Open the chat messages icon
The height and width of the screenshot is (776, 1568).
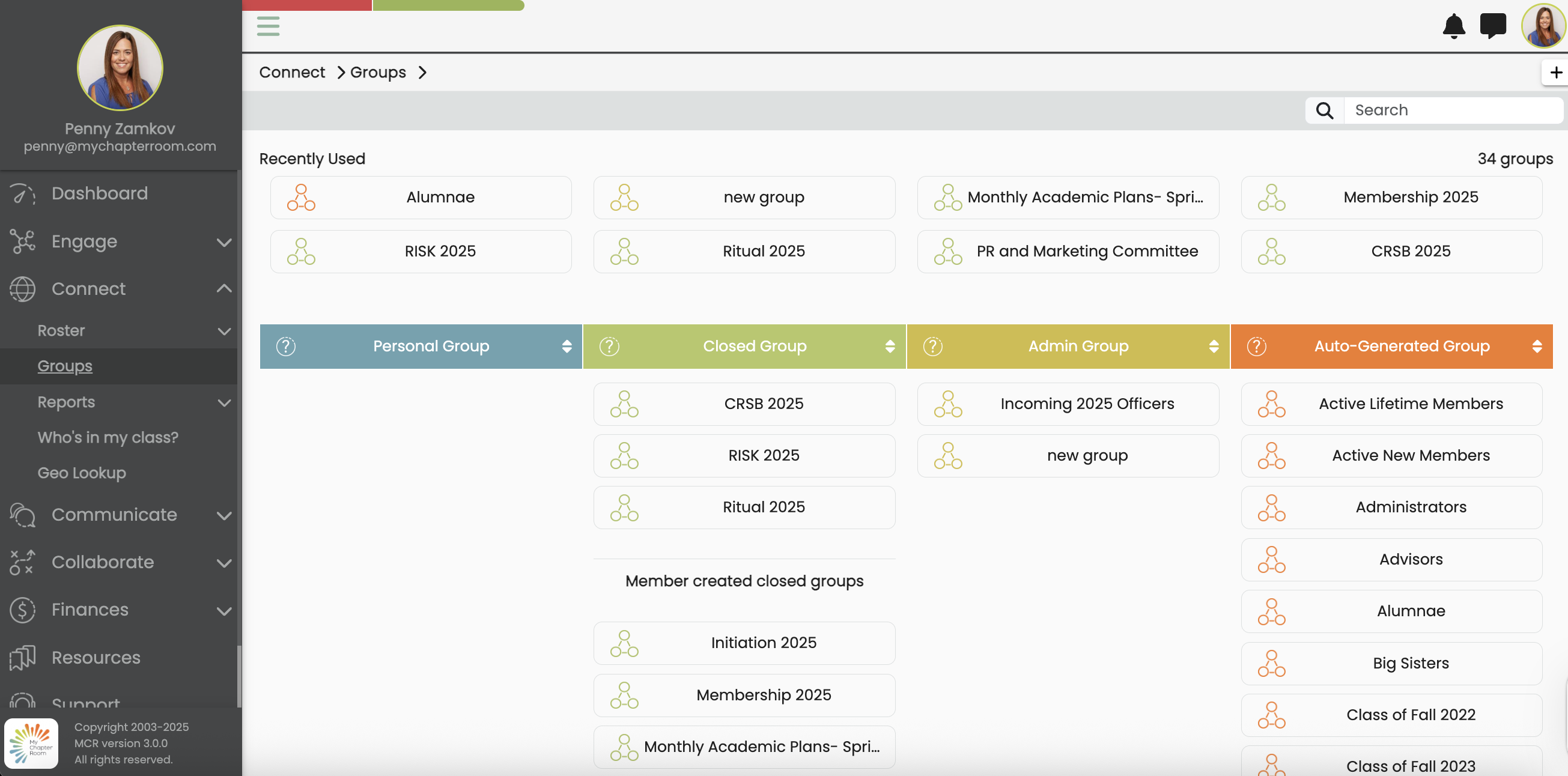(1492, 26)
